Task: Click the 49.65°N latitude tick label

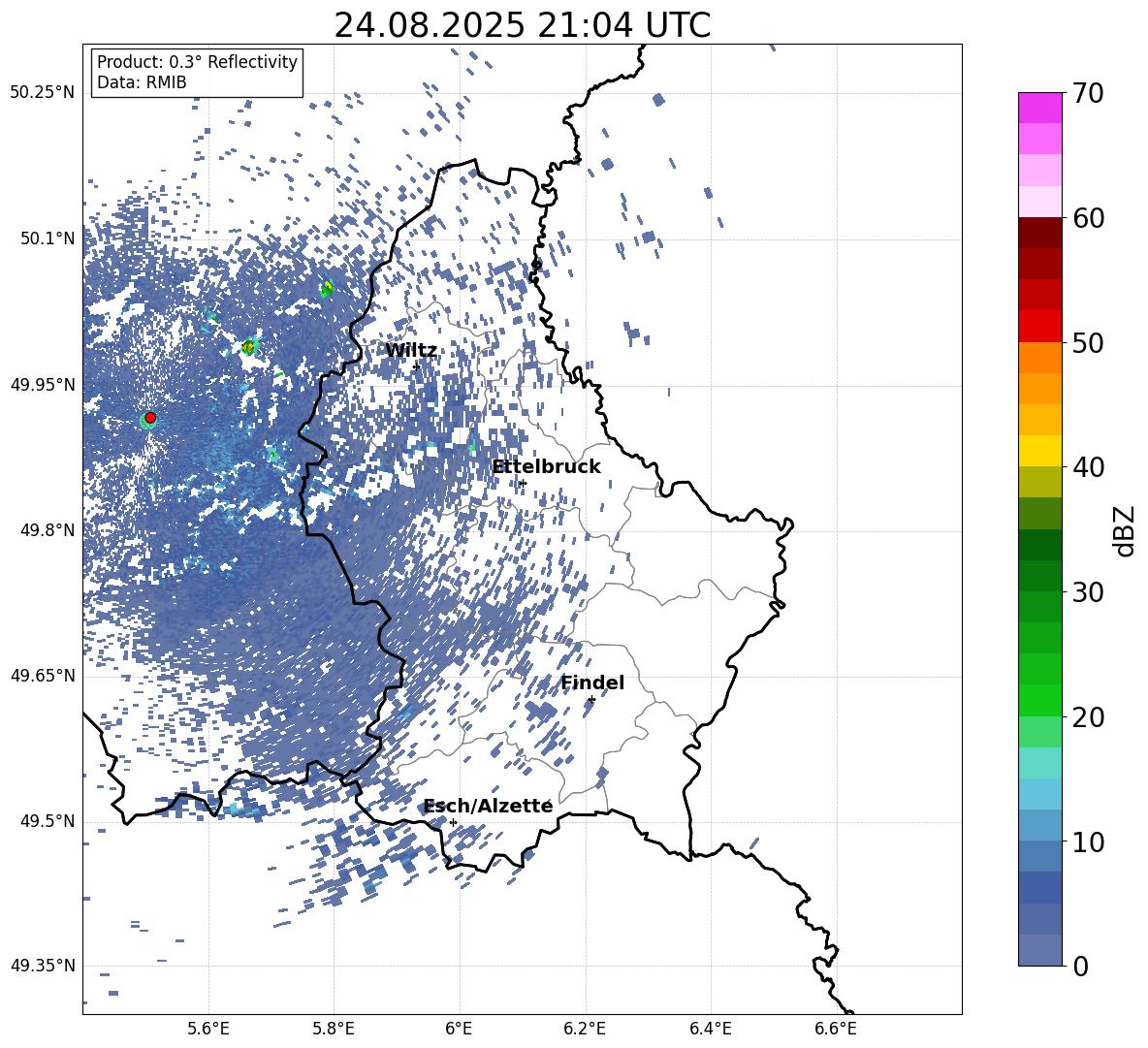Action: pyautogui.click(x=43, y=675)
